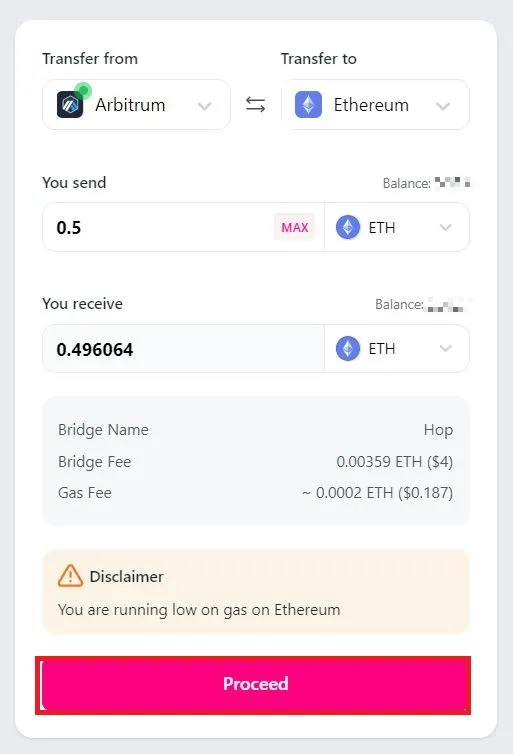
Task: Click the Hop bridge name value
Action: [438, 429]
